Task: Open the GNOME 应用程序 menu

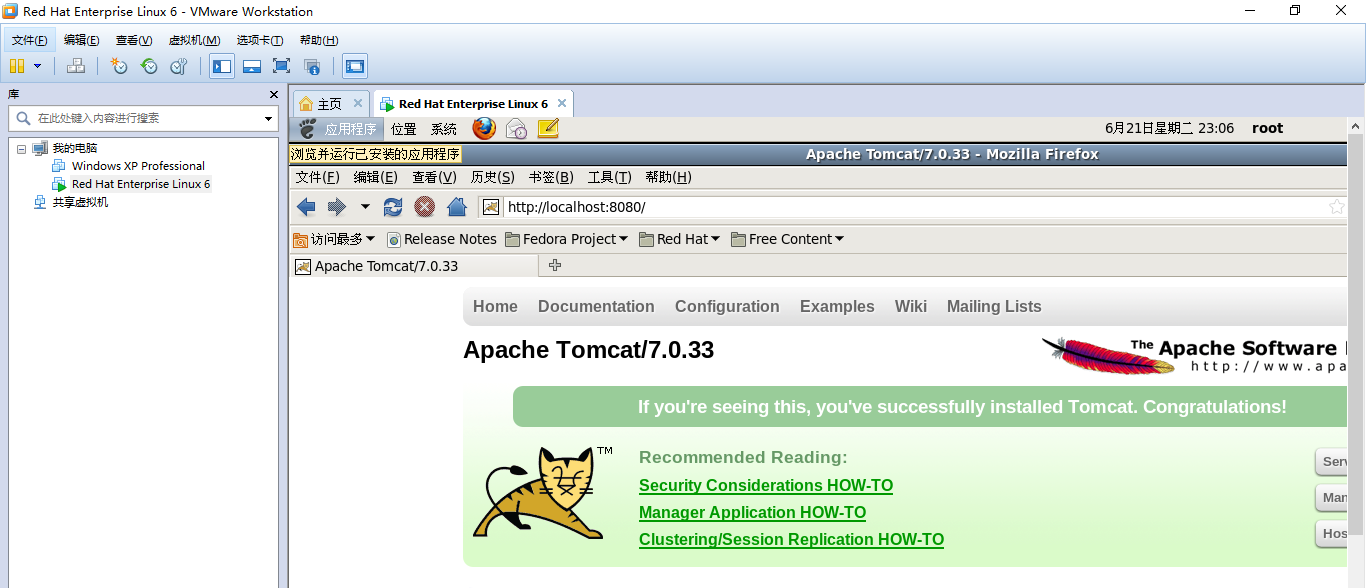Action: (x=340, y=129)
